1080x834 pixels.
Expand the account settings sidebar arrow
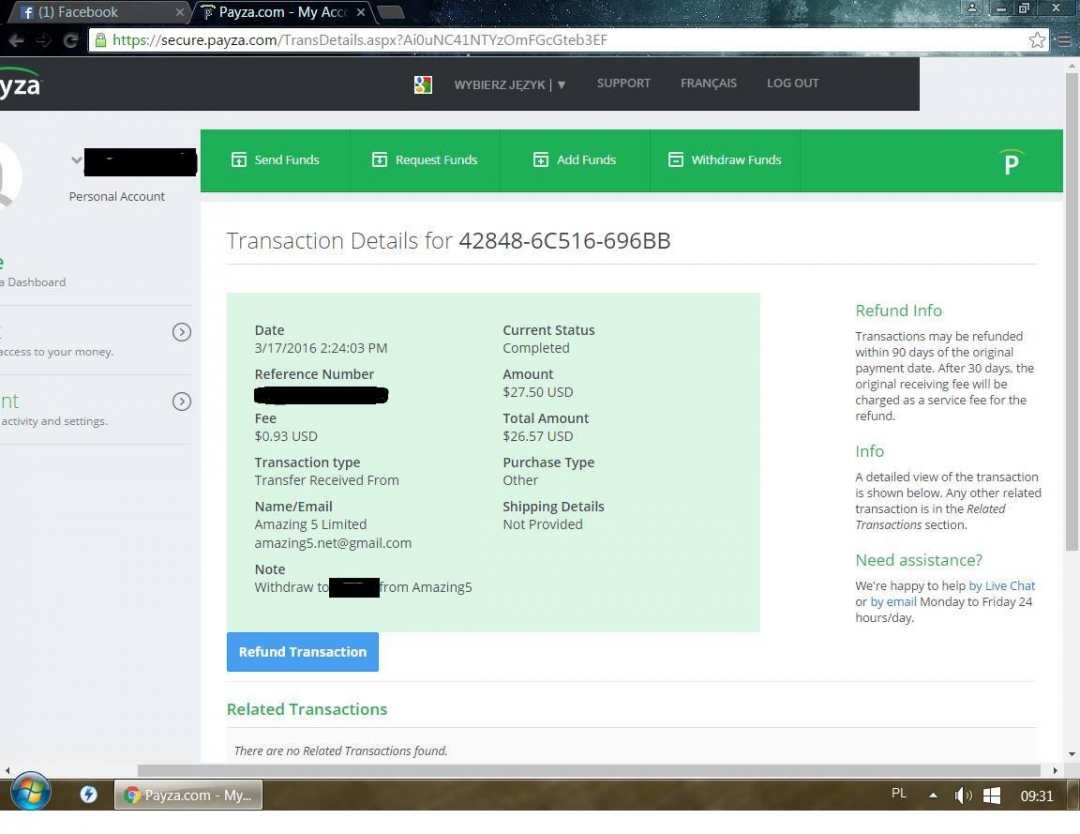[x=181, y=402]
